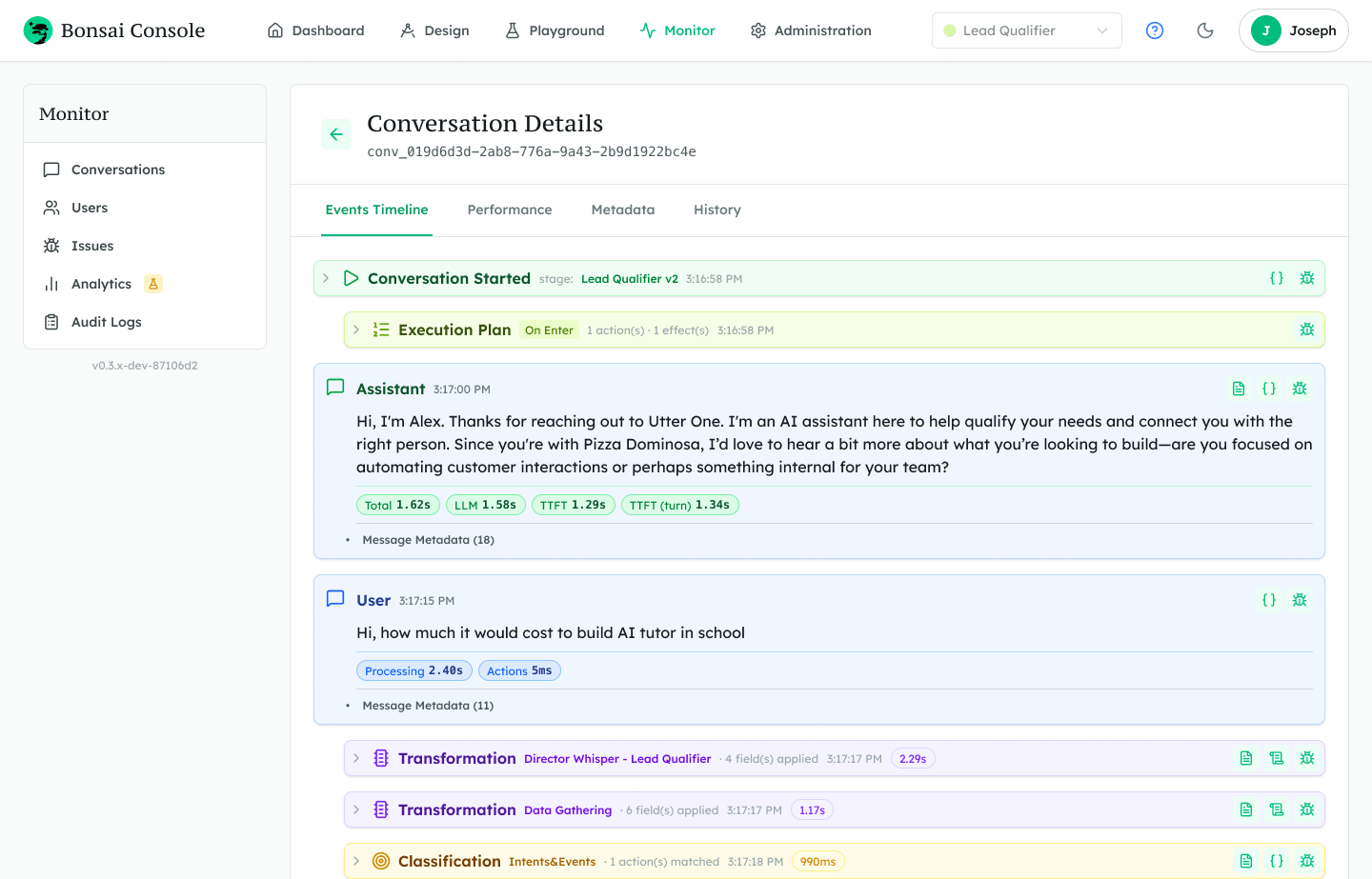Click the back arrow beside Conversation Details
The width and height of the screenshot is (1372, 879).
click(336, 134)
